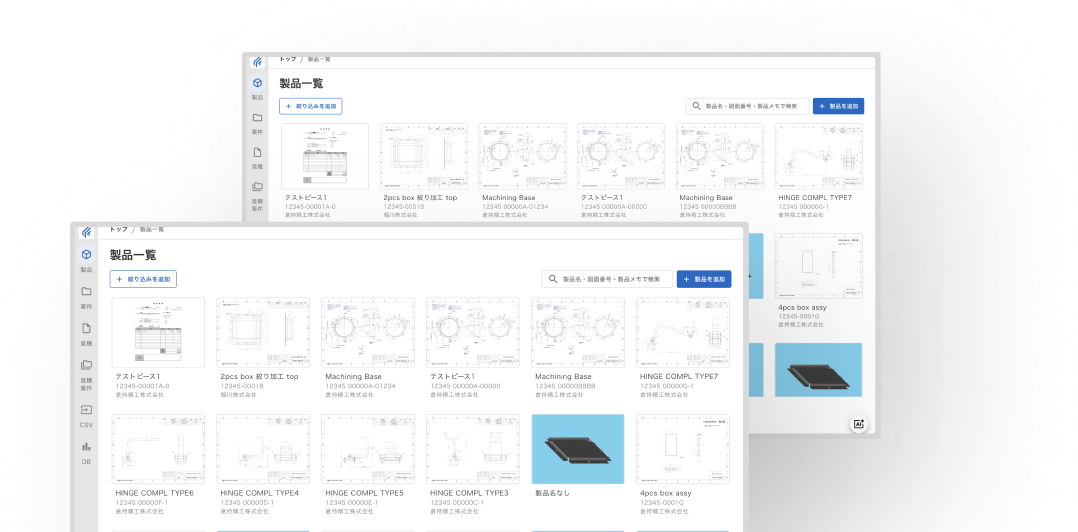1078x532 pixels.
Task: Click the 12345 00000C-1 drawing number
Action: pyautogui.click(x=457, y=503)
